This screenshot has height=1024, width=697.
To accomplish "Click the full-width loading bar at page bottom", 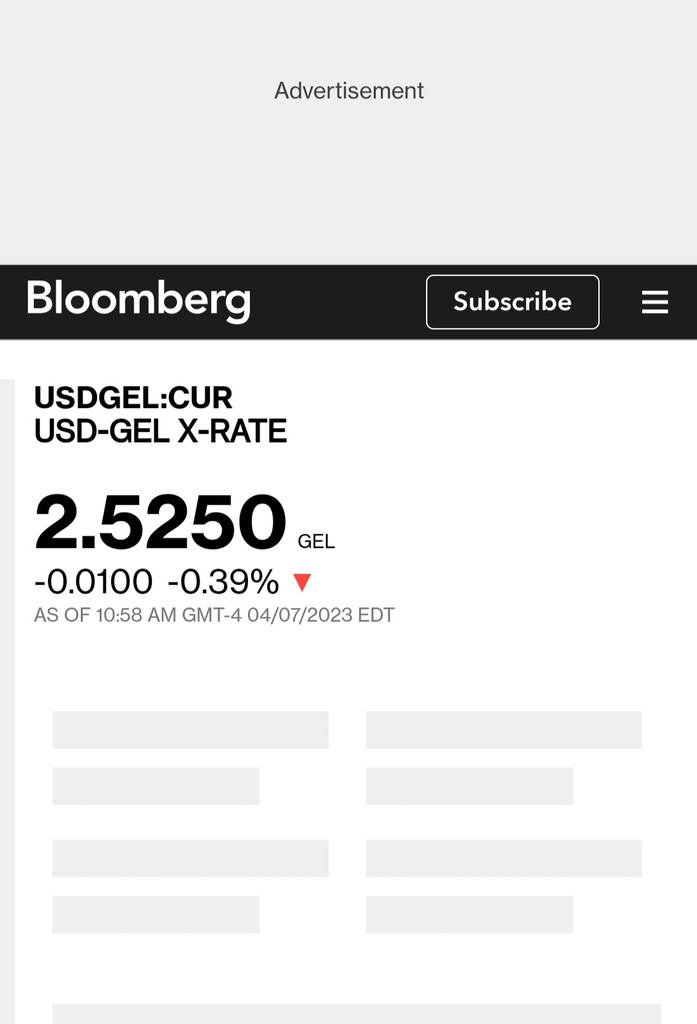I will [356, 1013].
